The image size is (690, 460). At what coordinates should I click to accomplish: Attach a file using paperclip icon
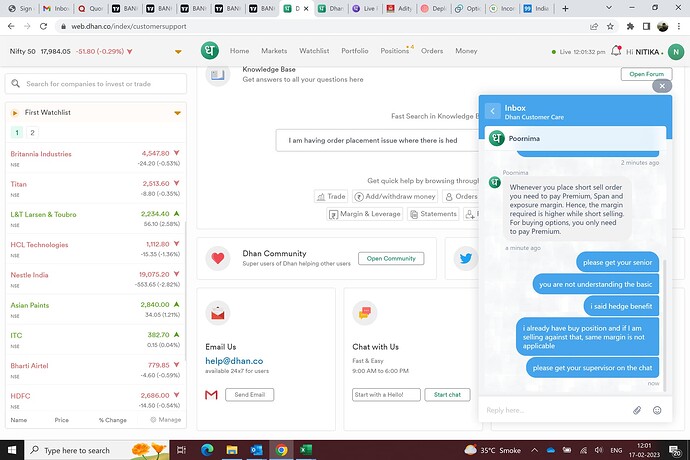point(637,410)
